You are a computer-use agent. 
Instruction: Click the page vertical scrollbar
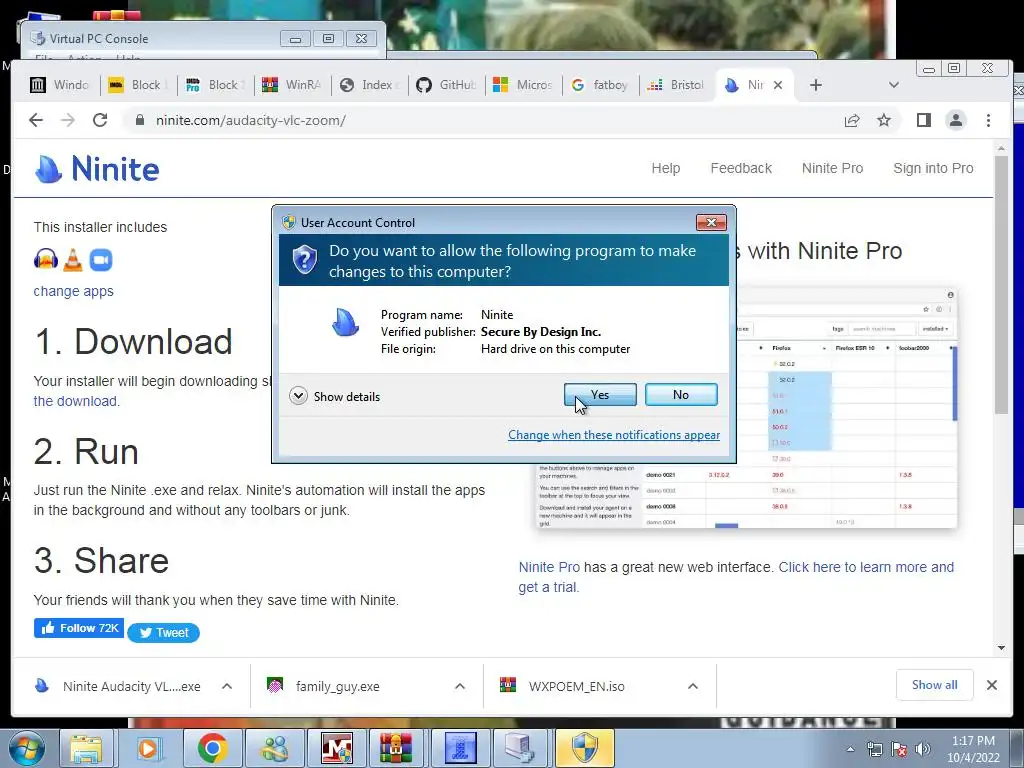coord(1001,285)
